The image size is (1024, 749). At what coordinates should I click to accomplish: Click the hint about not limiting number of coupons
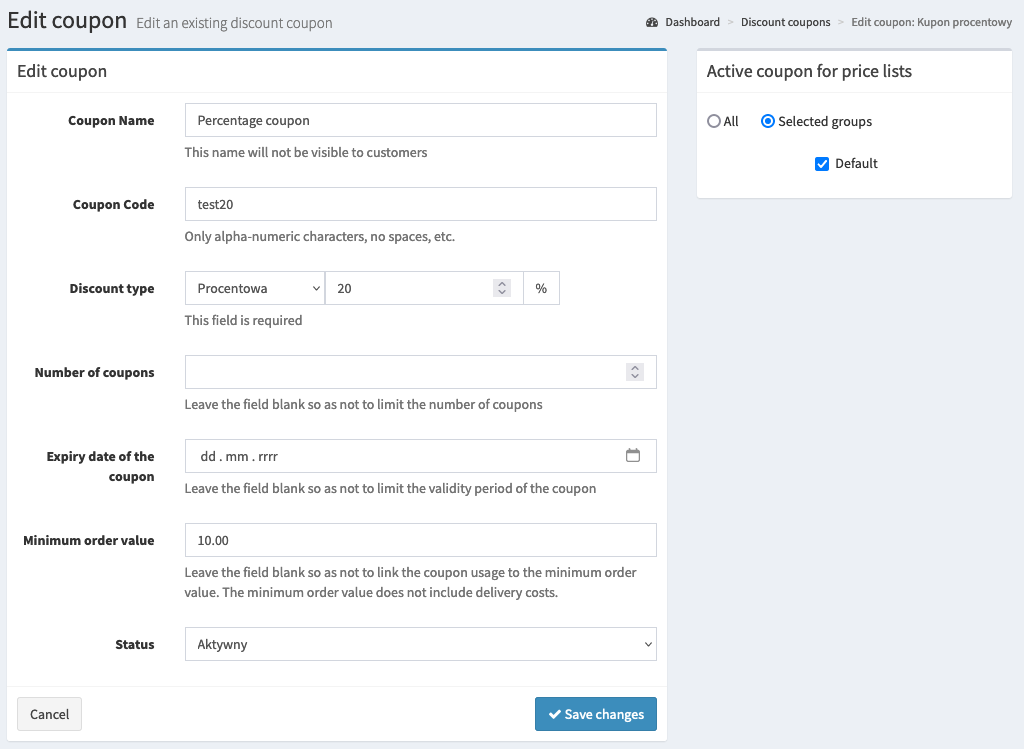pyautogui.click(x=363, y=404)
